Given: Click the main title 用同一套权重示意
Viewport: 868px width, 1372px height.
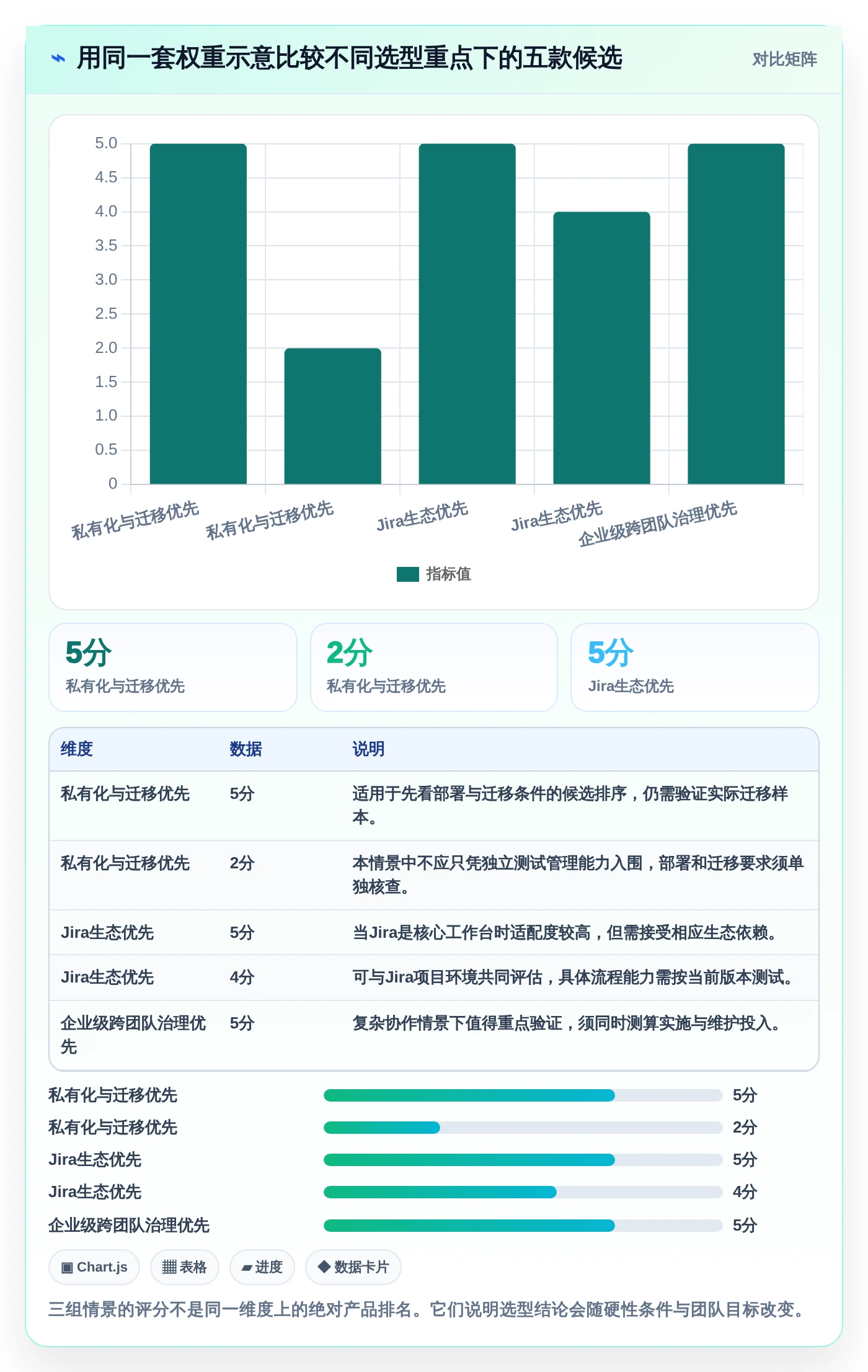Looking at the screenshot, I should point(349,59).
